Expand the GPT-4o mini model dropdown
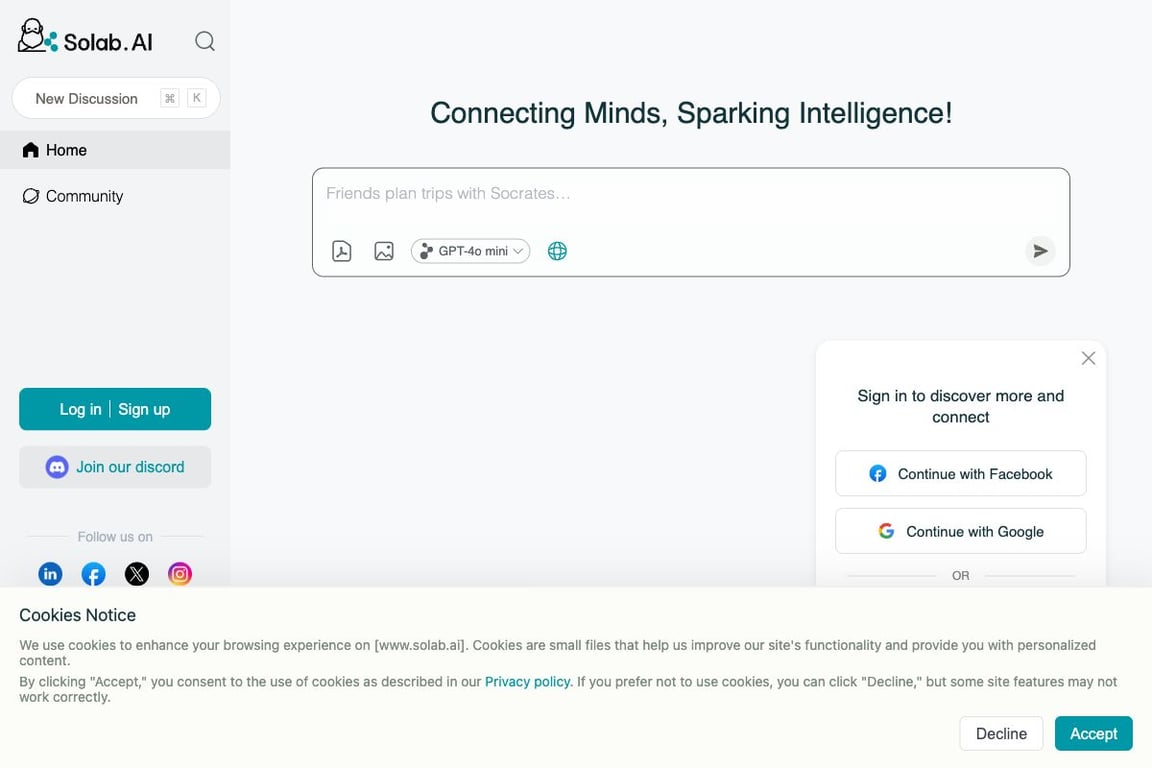 coord(471,251)
